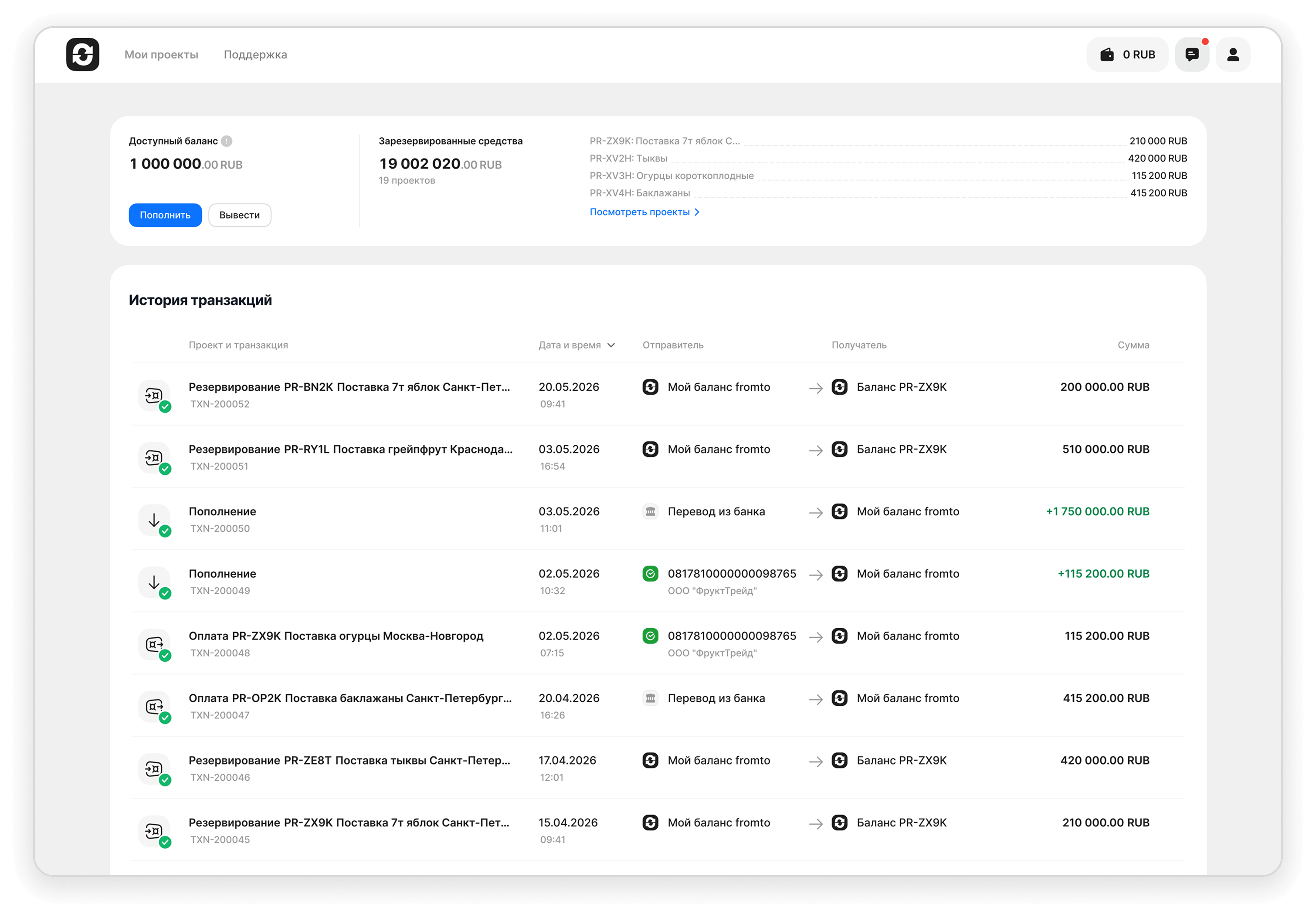Open transaction Оплата PR-ZX9K Поставка огурцы

click(x=336, y=636)
